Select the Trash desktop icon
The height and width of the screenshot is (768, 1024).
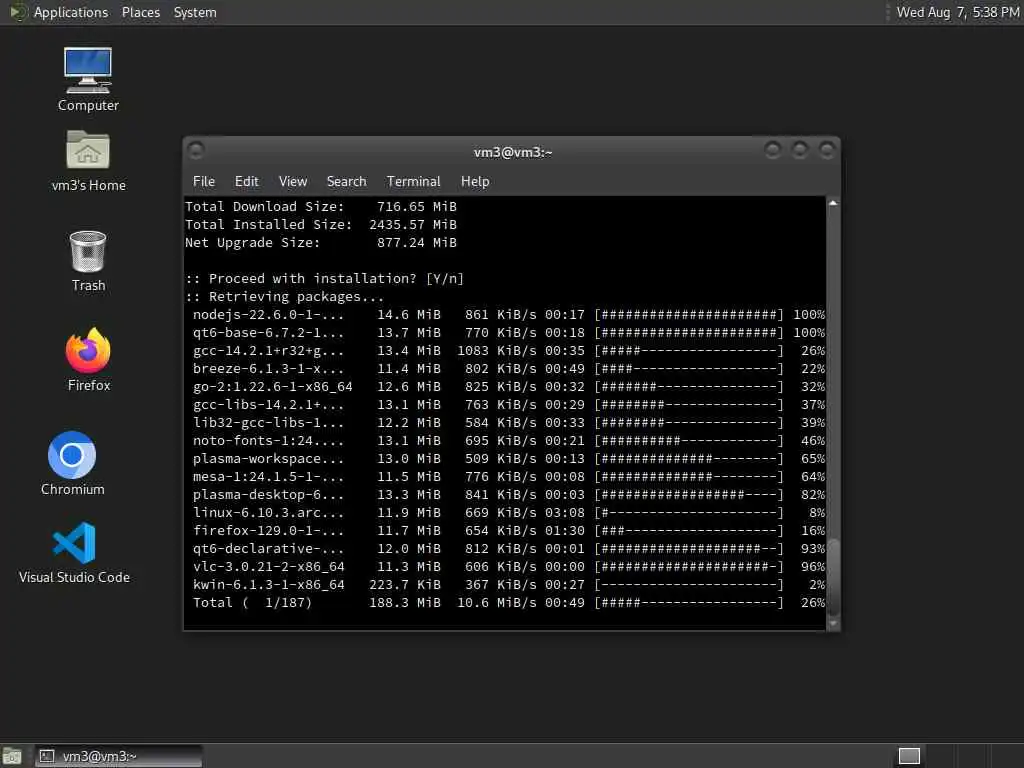pos(88,261)
